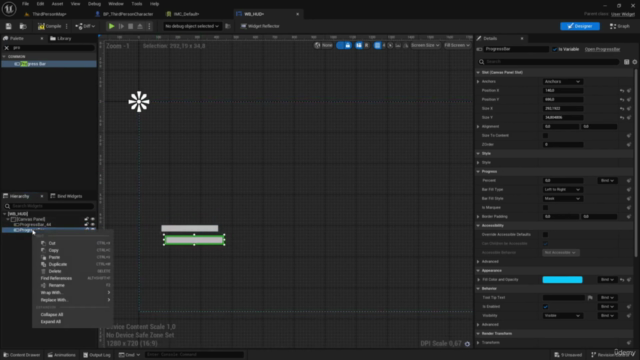Reset Size Y to default arrow
Image resolution: width=640 pixels, height=360 pixels.
622,118
